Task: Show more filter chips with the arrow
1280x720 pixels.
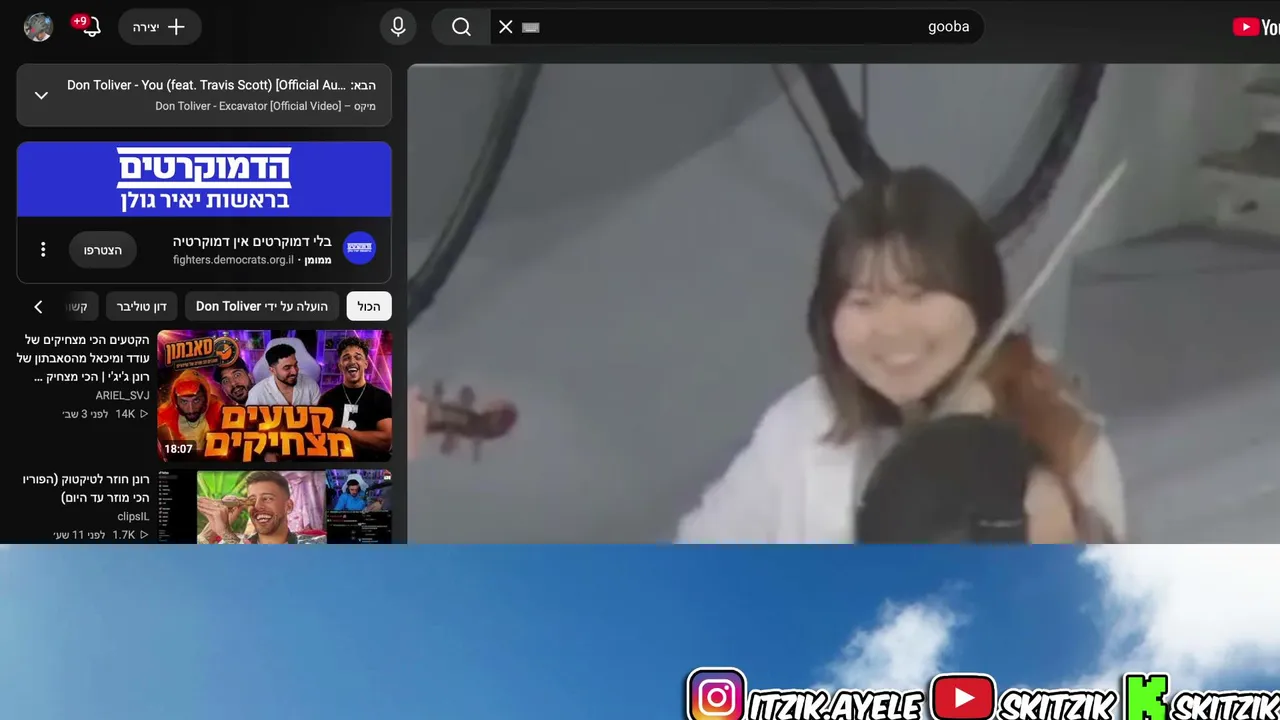Action: click(x=38, y=306)
